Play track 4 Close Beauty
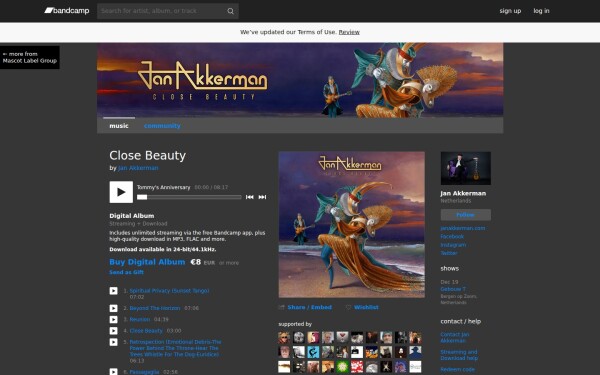Screen dimensions: 600x375 click(114, 331)
